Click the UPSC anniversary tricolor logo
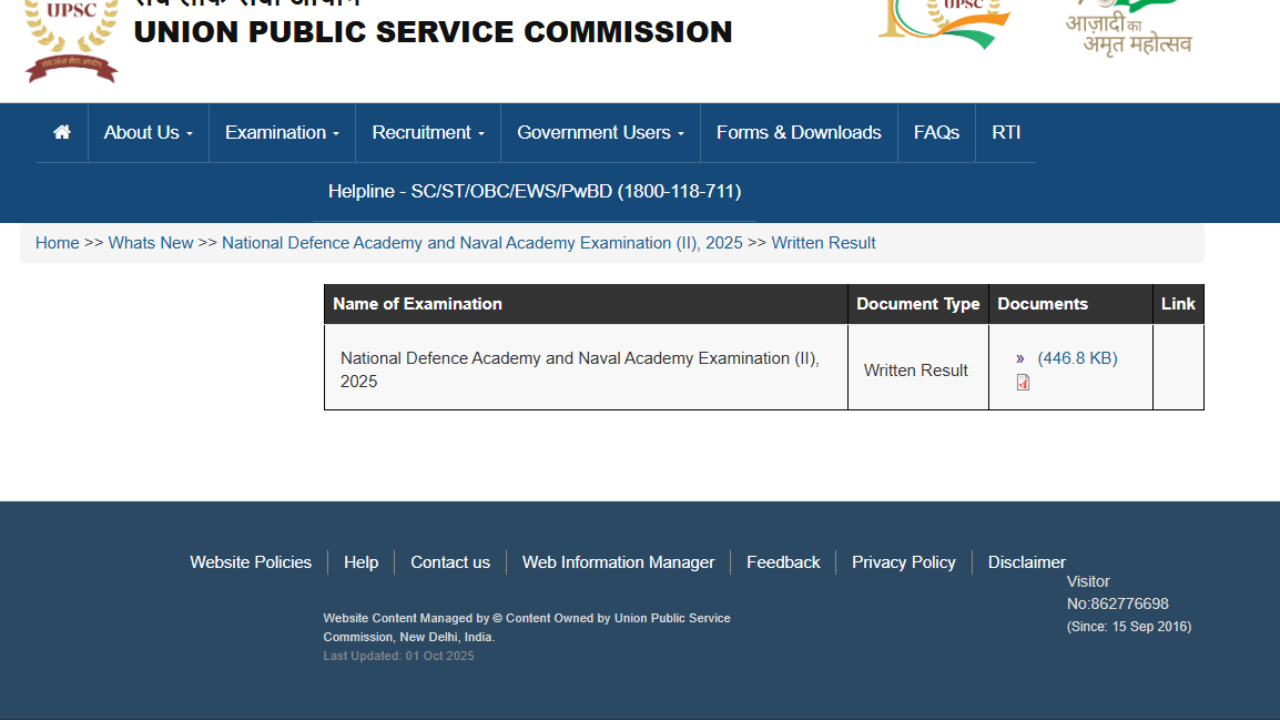The image size is (1280, 720). click(x=945, y=24)
